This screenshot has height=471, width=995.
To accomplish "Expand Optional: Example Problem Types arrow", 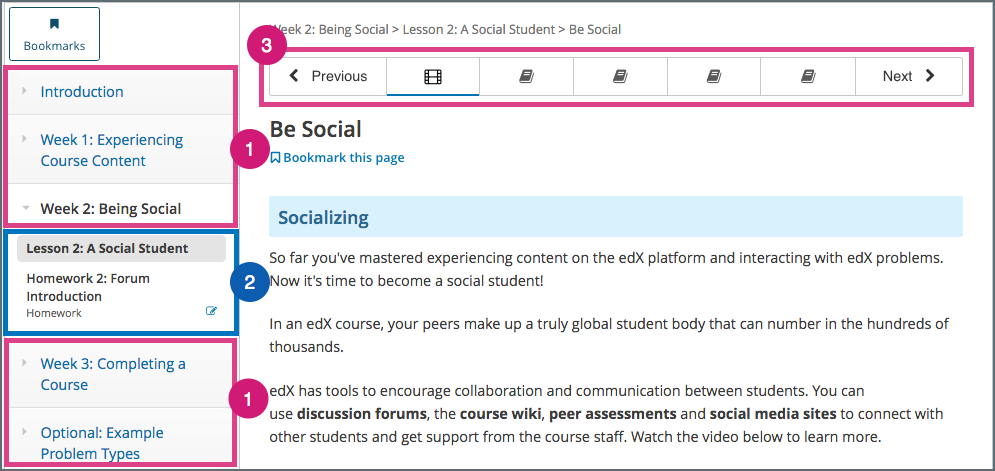I will click(x=24, y=432).
